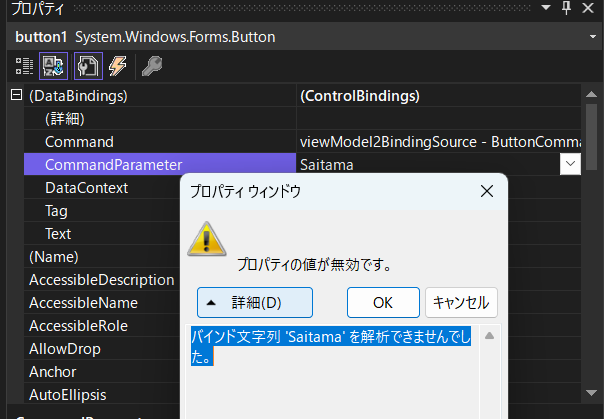
Task: Click property grid scrollbar down arrow
Action: click(x=591, y=393)
